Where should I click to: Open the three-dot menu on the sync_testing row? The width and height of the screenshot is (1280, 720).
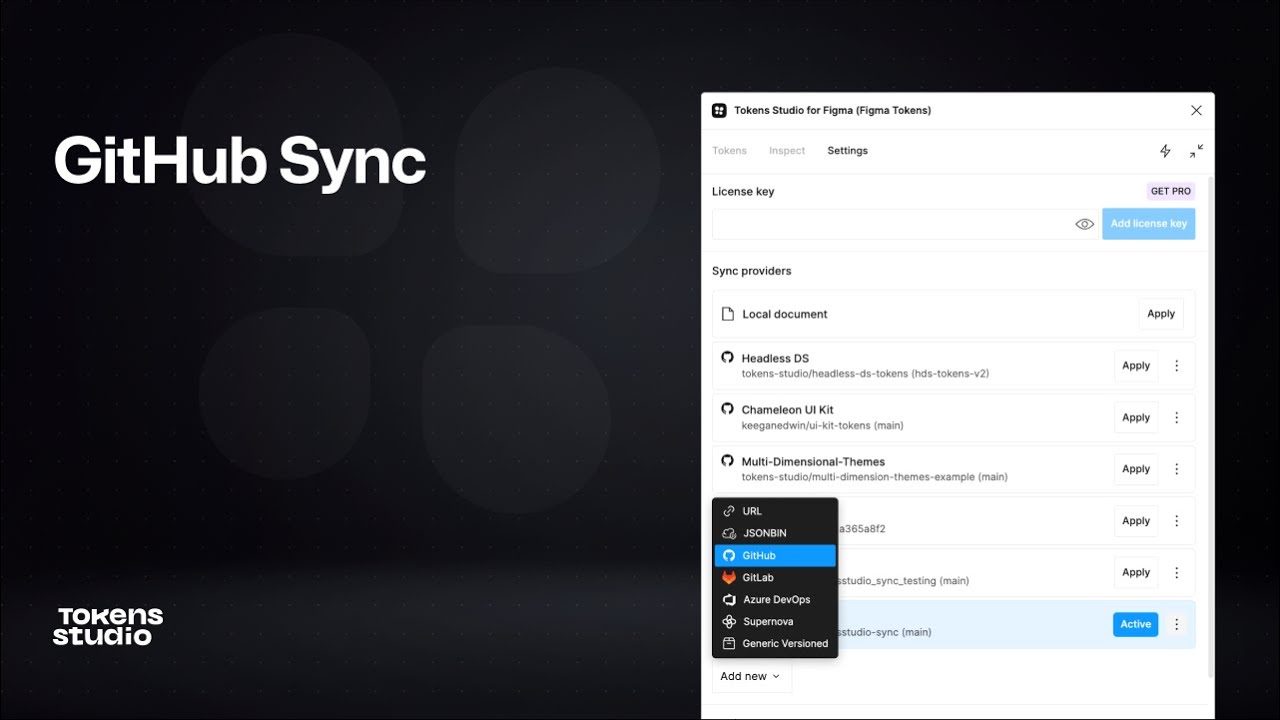coord(1177,573)
